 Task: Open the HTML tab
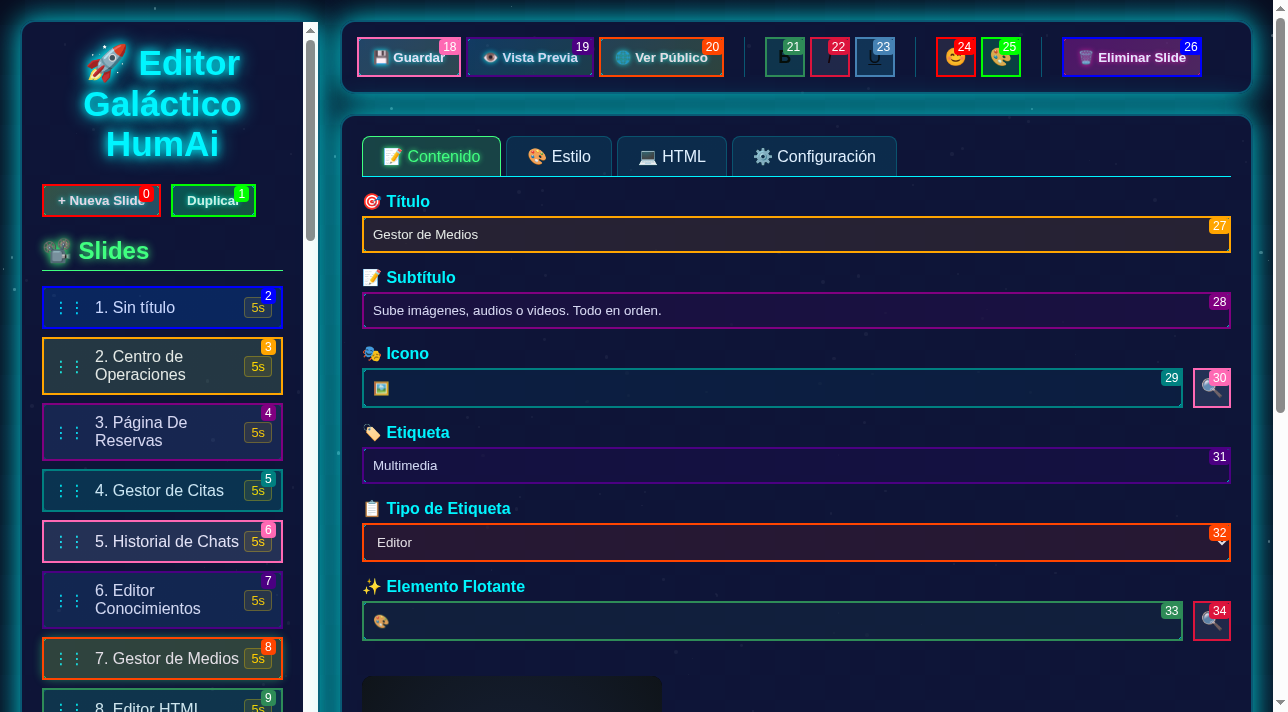click(672, 157)
